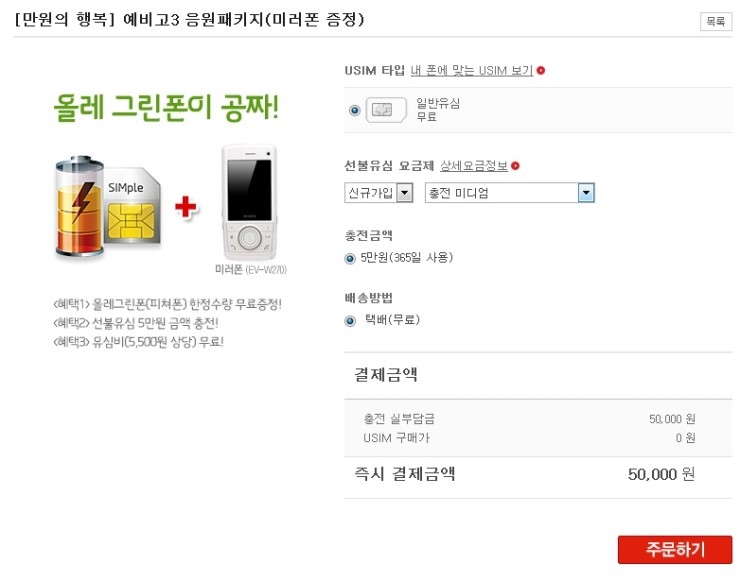Screen dimensions: 740x581
Task: Select 5만원(365일 사용) charge option
Action: point(350,258)
